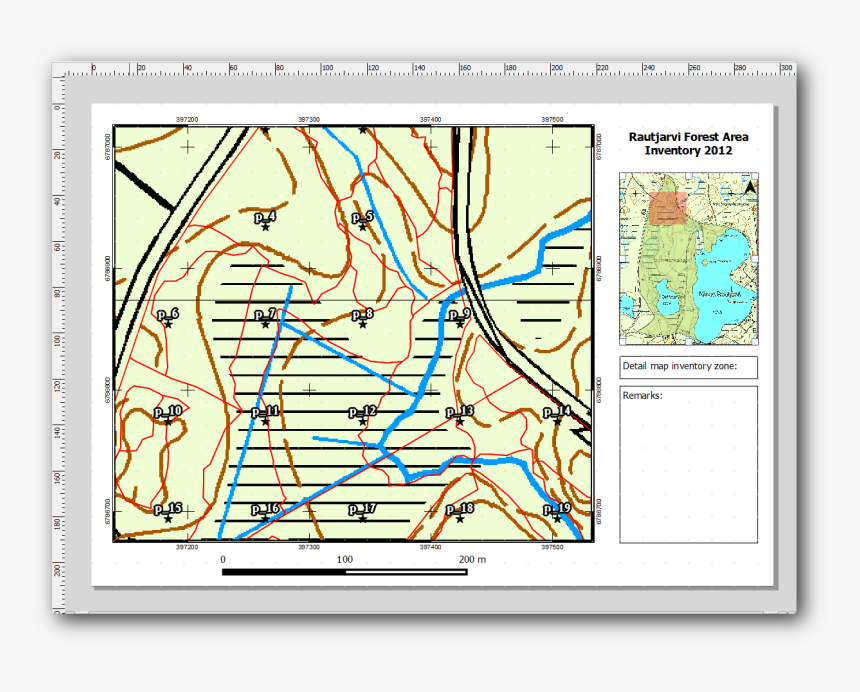
Task: Select the north arrow icon on the overview map
Action: click(751, 185)
